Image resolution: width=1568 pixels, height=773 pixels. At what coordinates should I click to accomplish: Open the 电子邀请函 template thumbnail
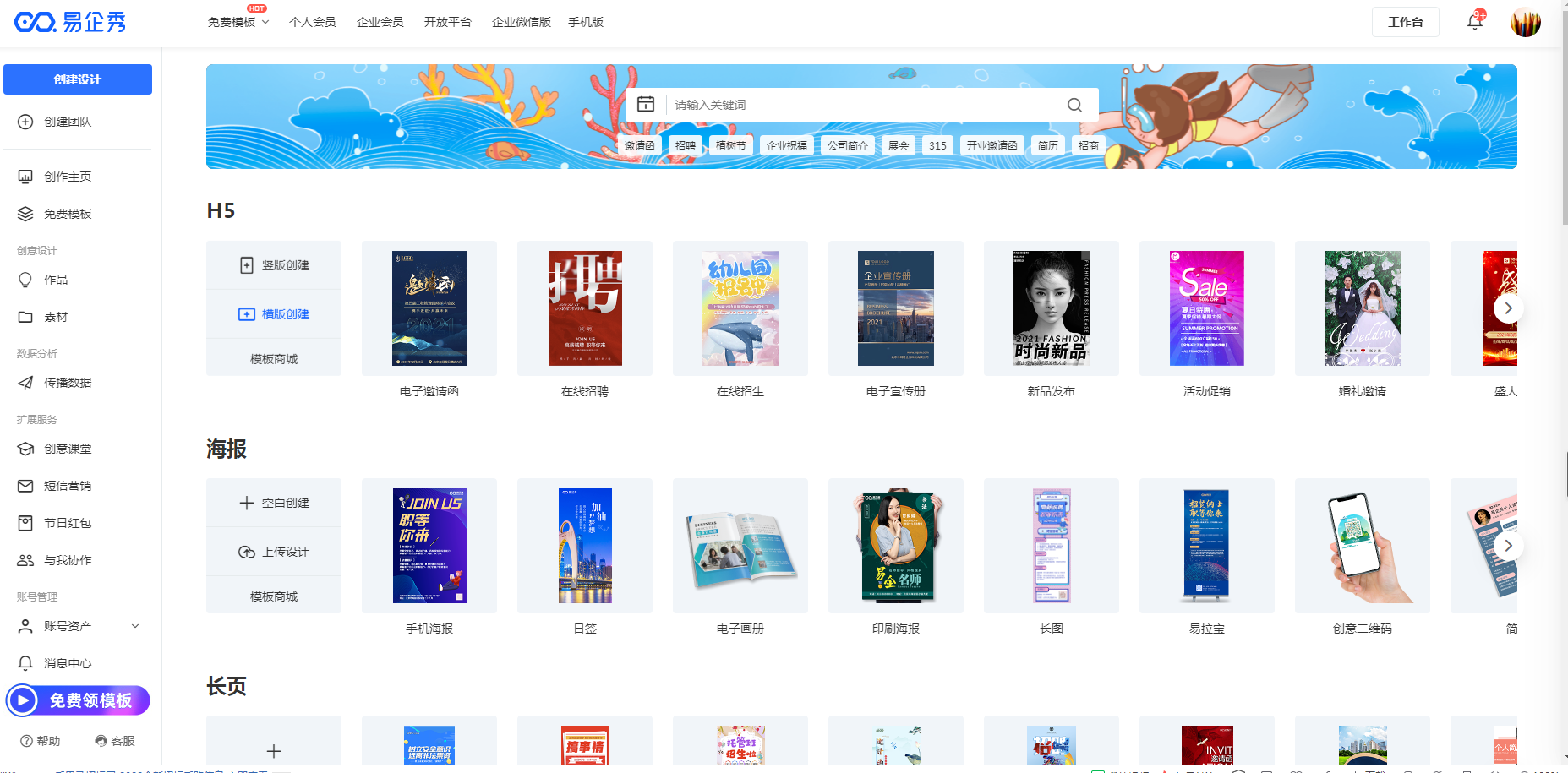click(429, 308)
